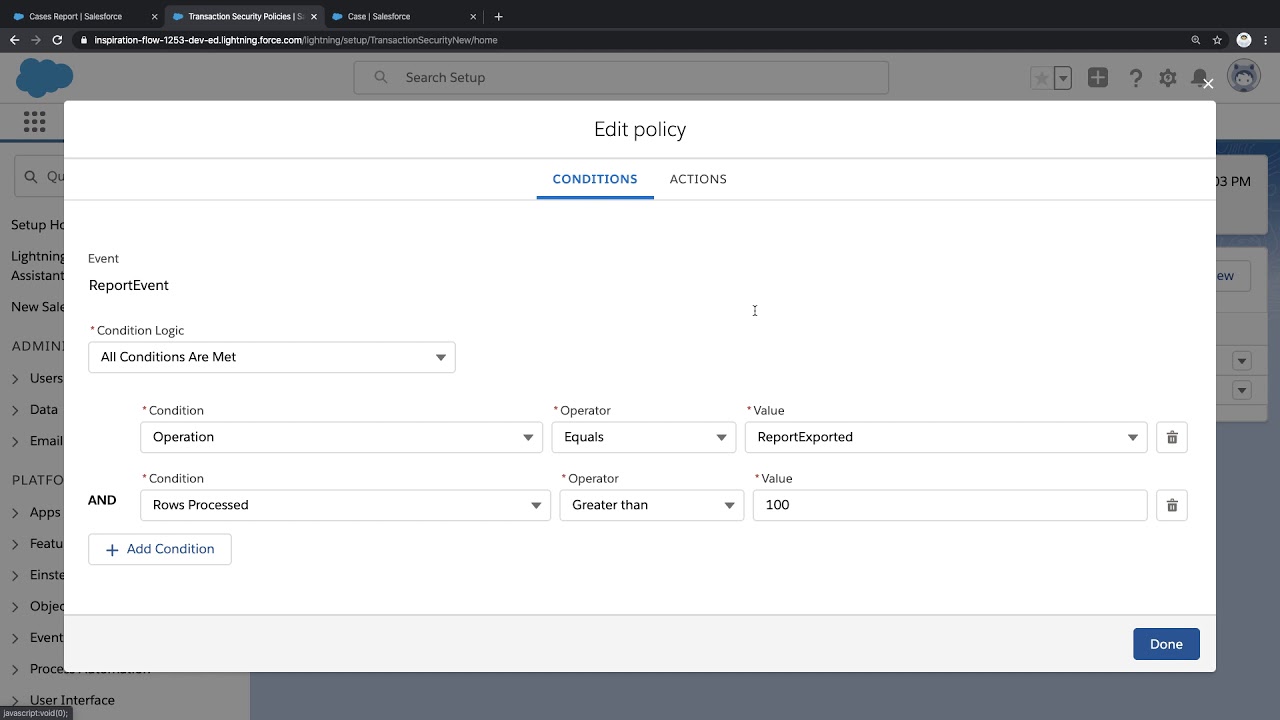Open the Chrome three-dot menu
Viewport: 1280px width, 720px height.
point(1267,40)
